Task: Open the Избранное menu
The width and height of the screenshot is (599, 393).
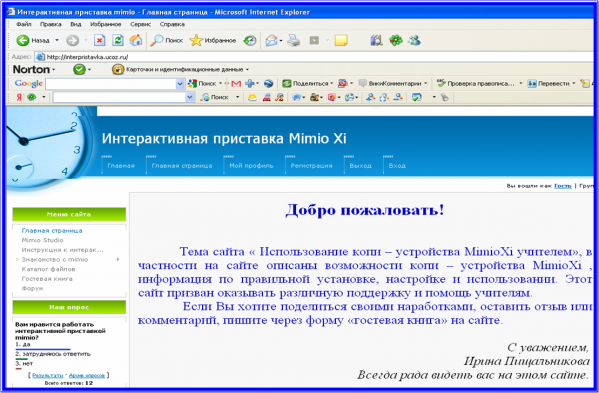Action: pyautogui.click(x=105, y=24)
